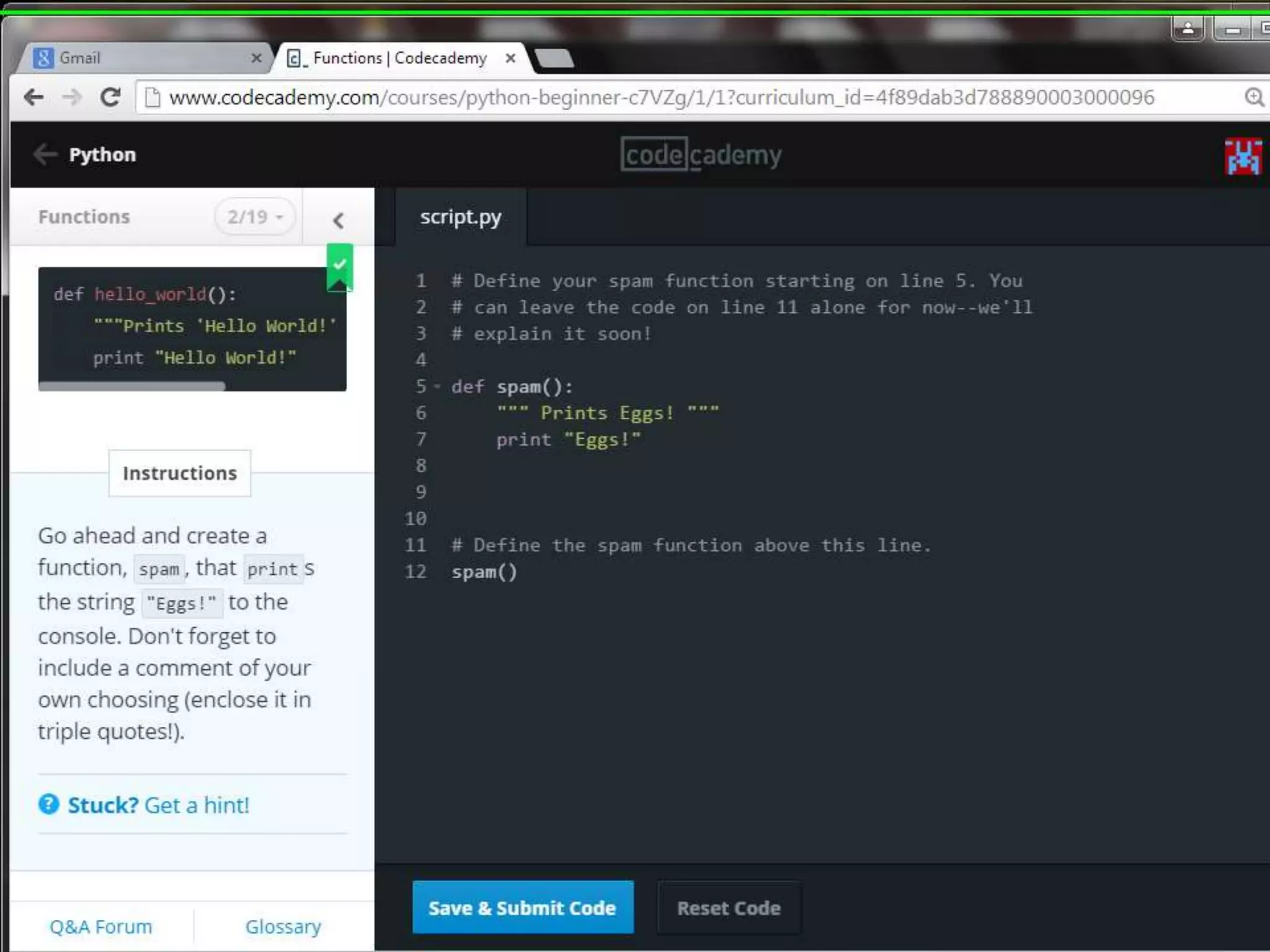The image size is (1270, 952).
Task: Click Save & Submit Code button
Action: click(x=523, y=907)
